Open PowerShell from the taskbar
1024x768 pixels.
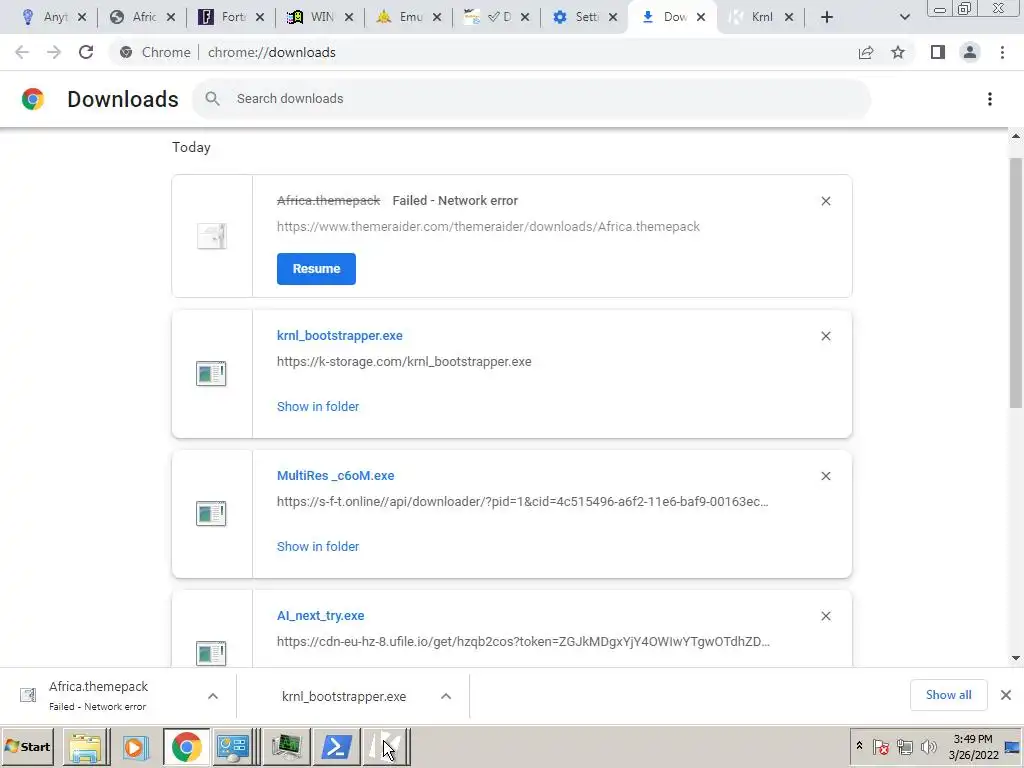pos(336,747)
